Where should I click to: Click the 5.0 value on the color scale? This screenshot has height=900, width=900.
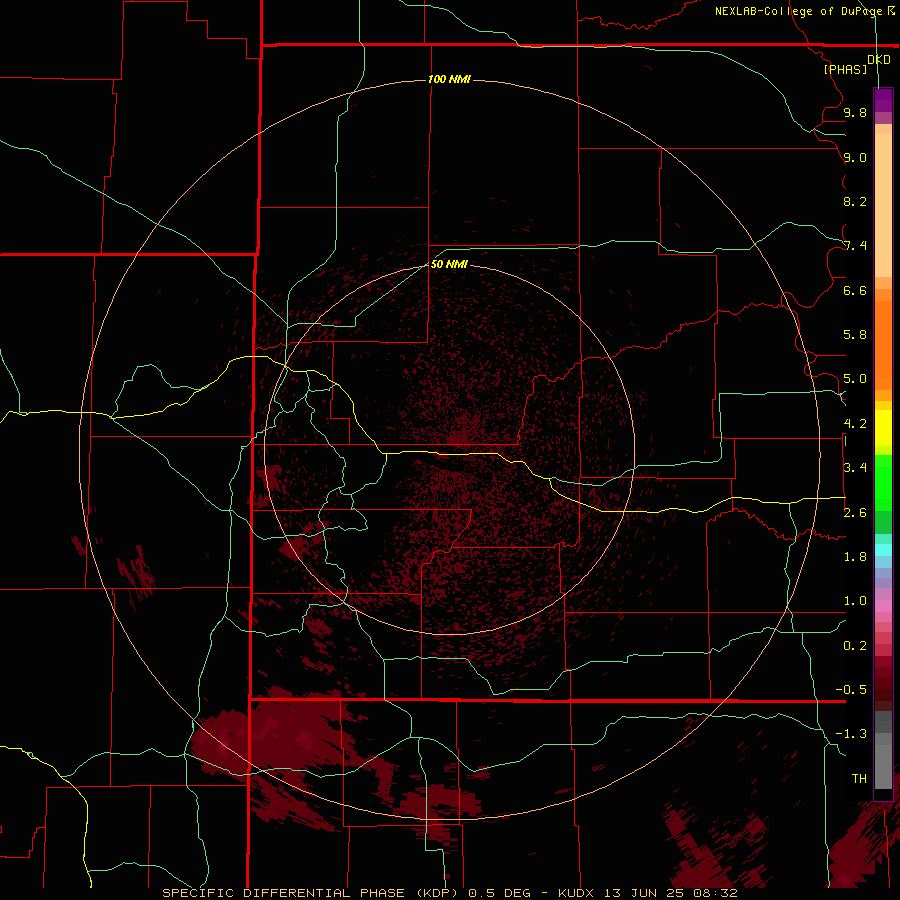point(855,379)
